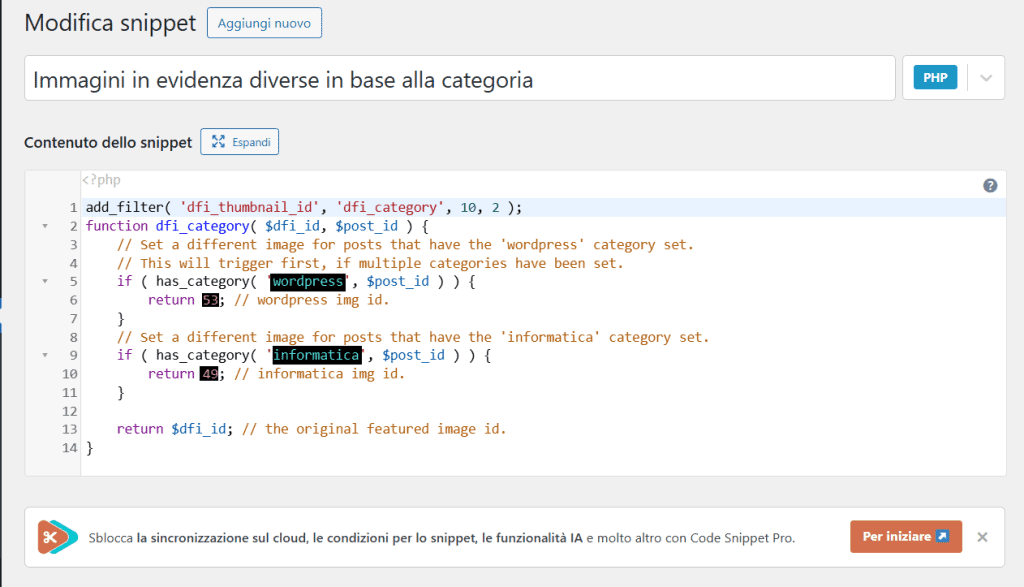Open the snippet type dropdown next to PHP
This screenshot has width=1024, height=587.
985,76
